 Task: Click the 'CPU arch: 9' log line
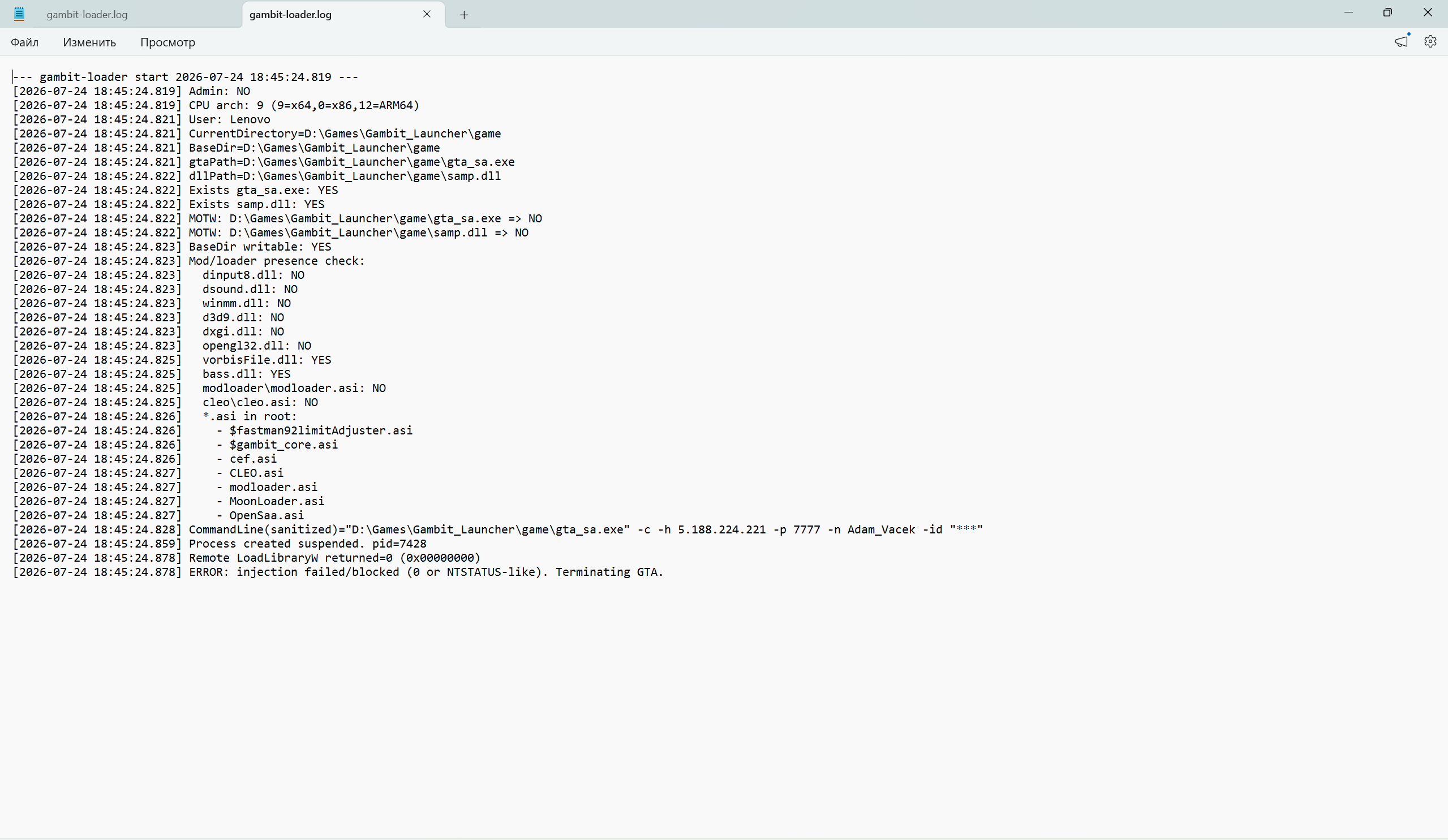pos(216,105)
